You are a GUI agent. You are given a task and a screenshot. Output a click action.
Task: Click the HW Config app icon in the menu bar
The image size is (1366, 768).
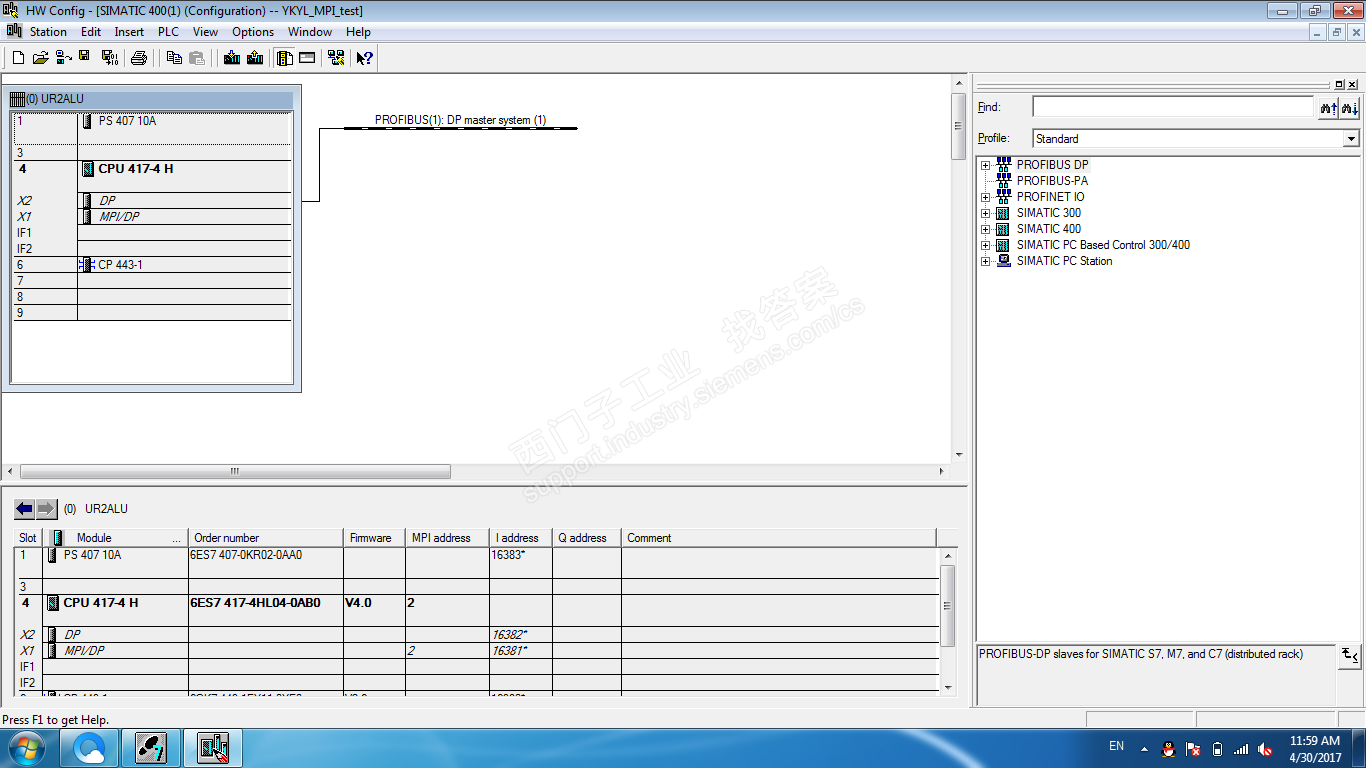14,31
